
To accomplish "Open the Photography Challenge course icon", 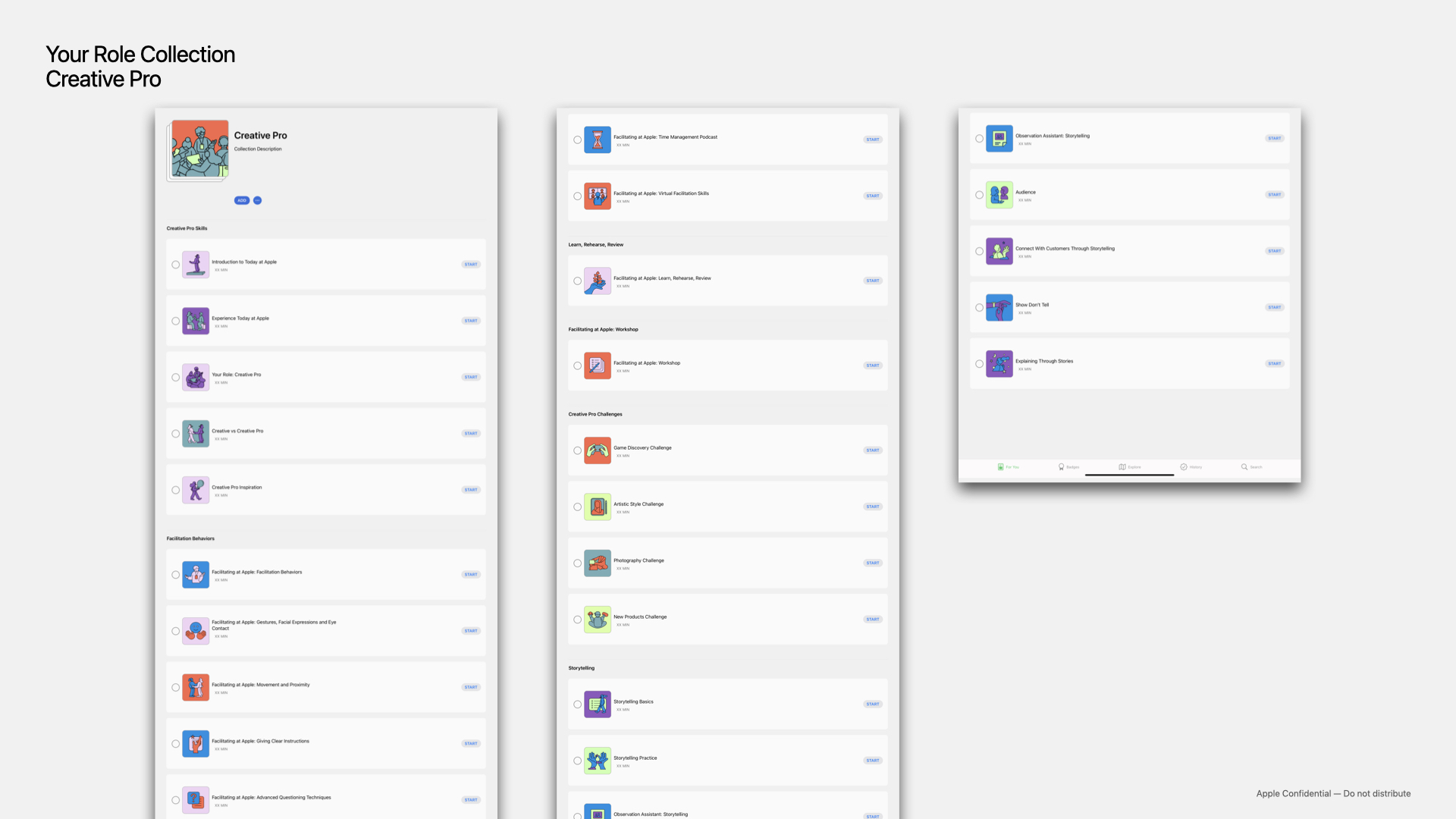I will (x=598, y=563).
